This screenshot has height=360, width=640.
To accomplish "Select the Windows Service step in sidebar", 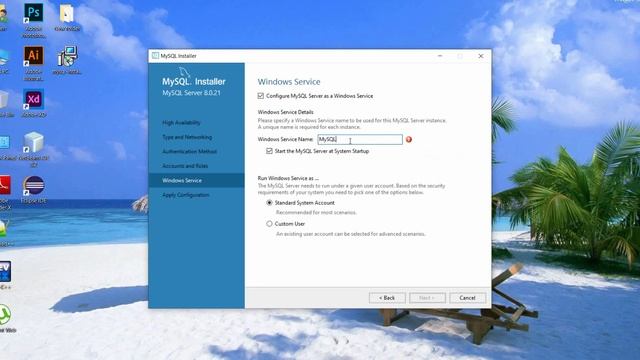I will coord(196,180).
